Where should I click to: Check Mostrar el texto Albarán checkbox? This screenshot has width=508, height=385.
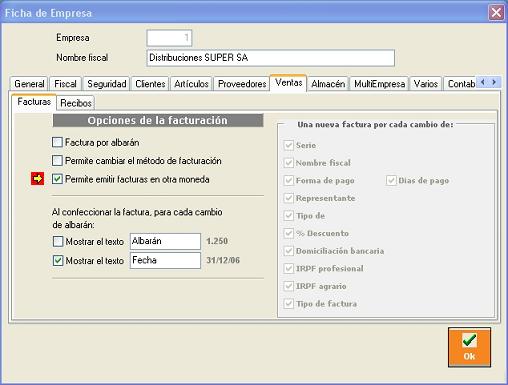pyautogui.click(x=58, y=241)
